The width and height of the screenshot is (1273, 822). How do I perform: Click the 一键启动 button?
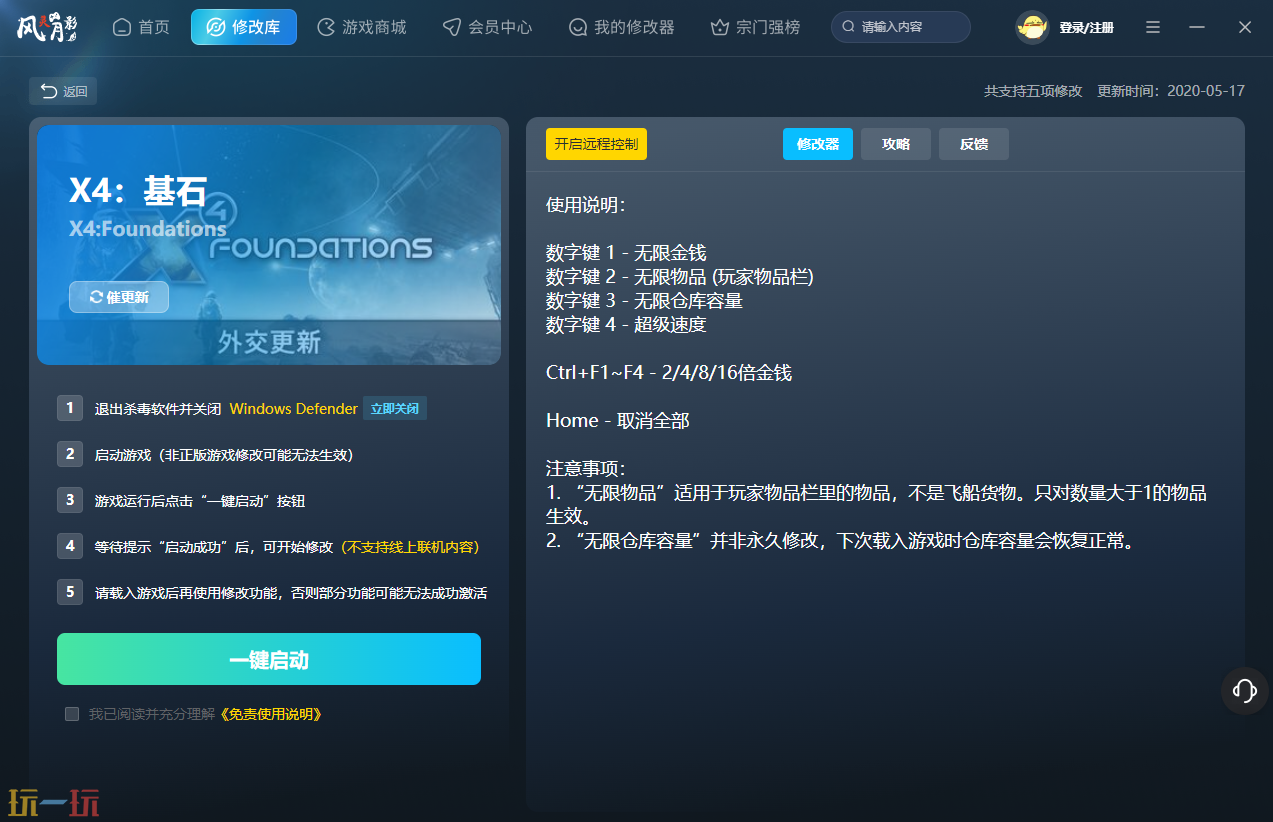click(x=269, y=659)
